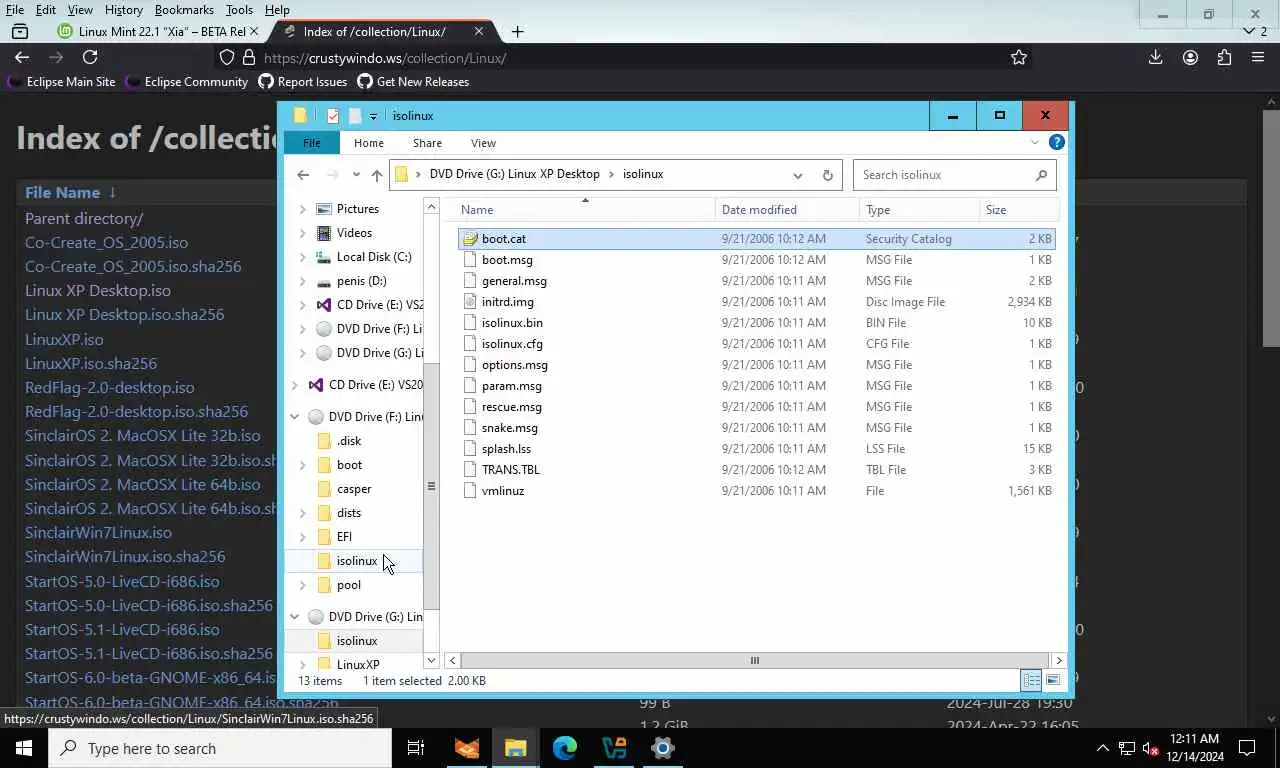Open Get New Releases bookmark

click(x=413, y=82)
